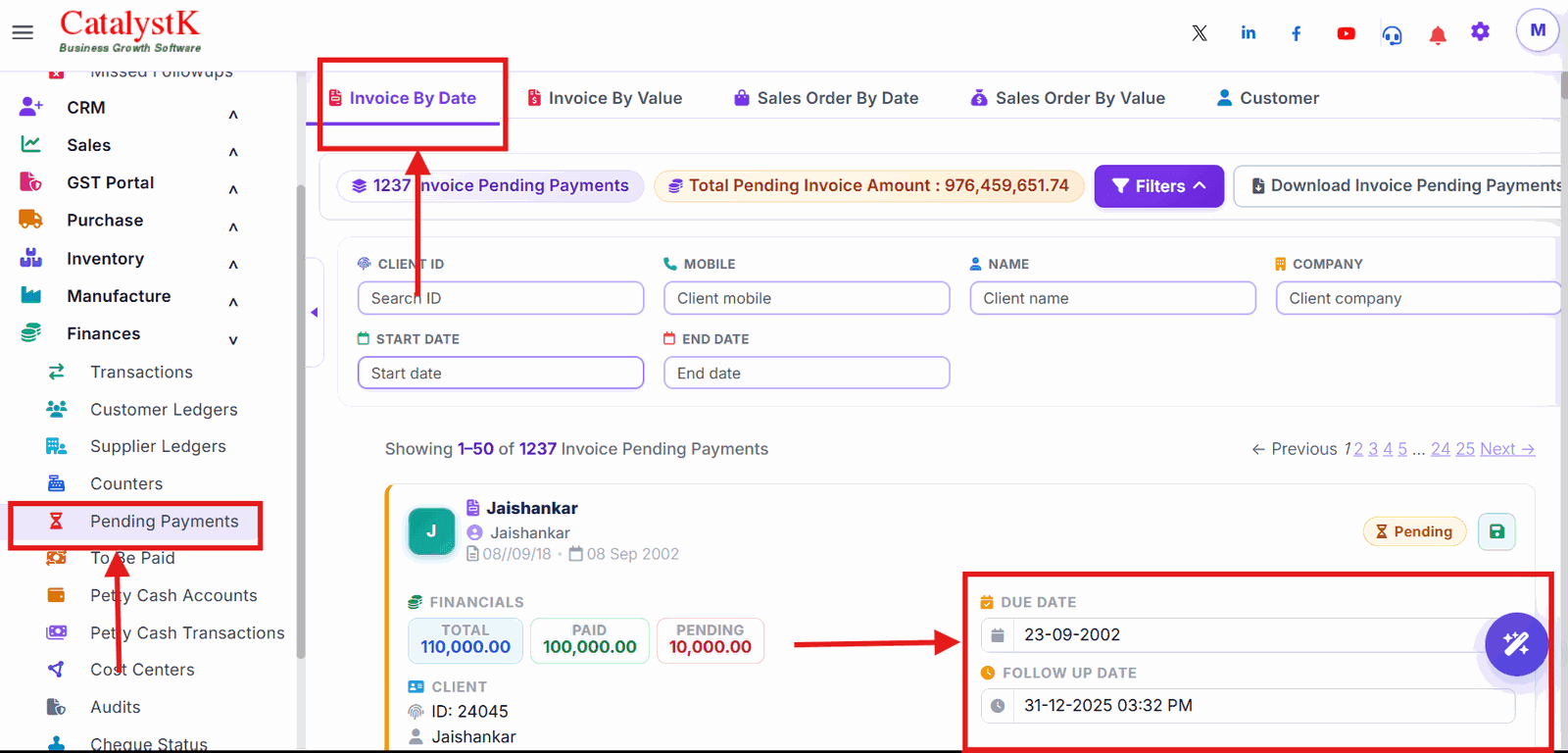Switch to Invoice By Value tab
Image resolution: width=1568 pixels, height=753 pixels.
pos(605,98)
